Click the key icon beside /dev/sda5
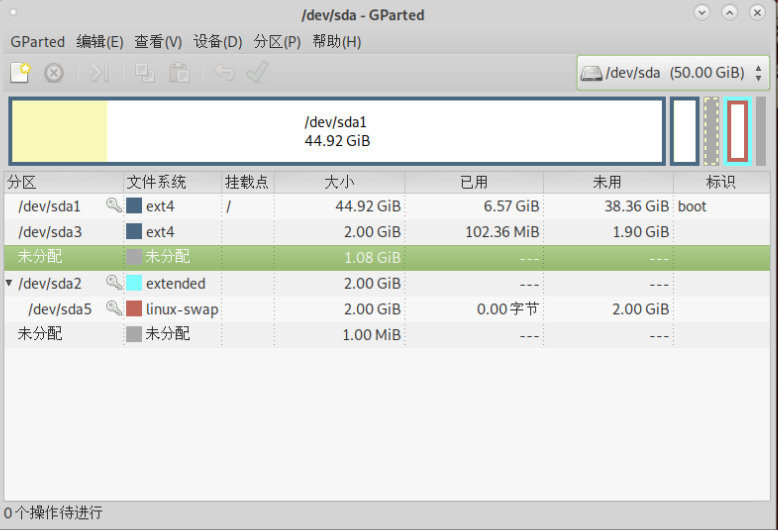The width and height of the screenshot is (778, 530). pos(114,308)
